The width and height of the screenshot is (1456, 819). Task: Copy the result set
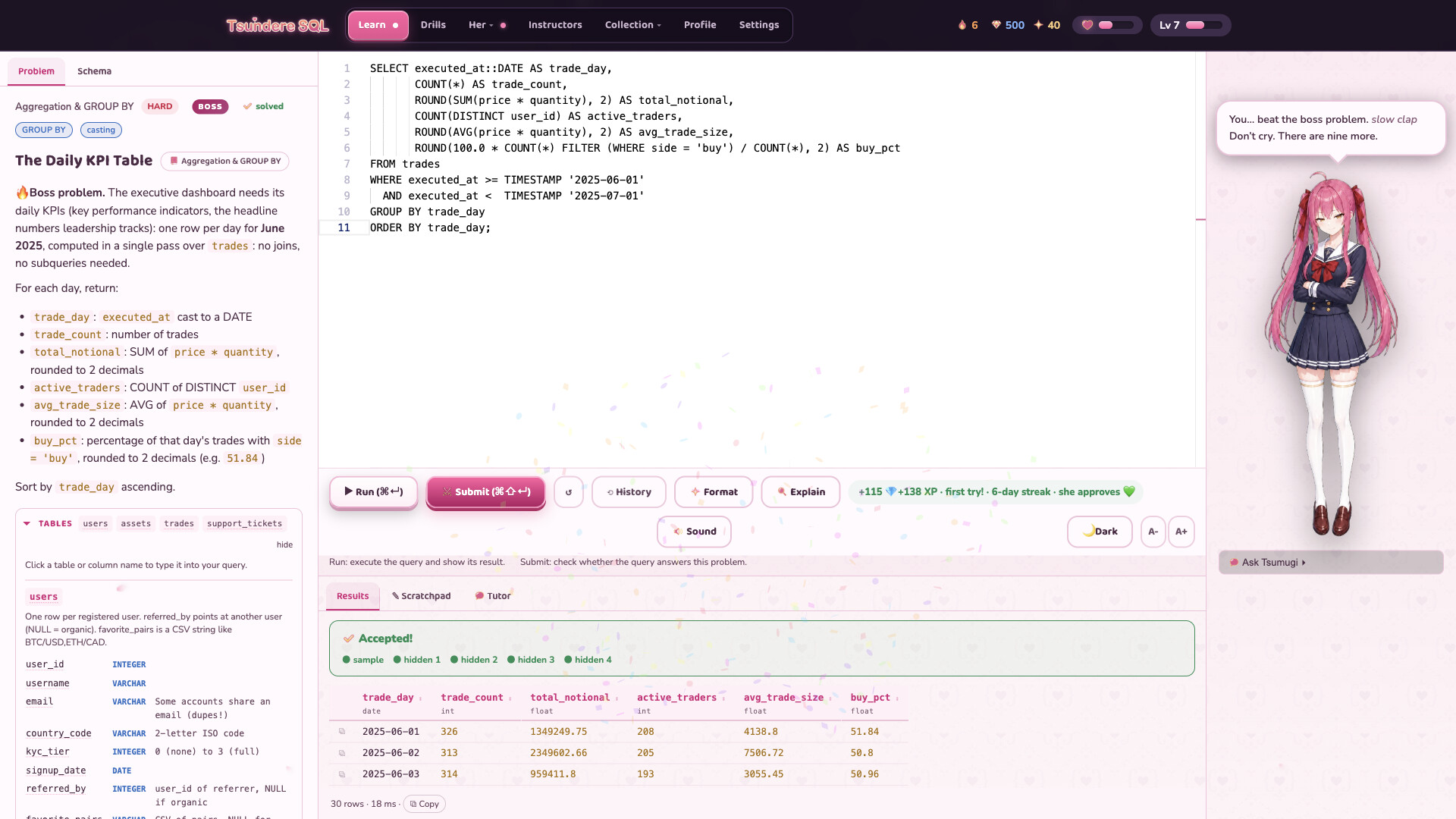(x=425, y=805)
